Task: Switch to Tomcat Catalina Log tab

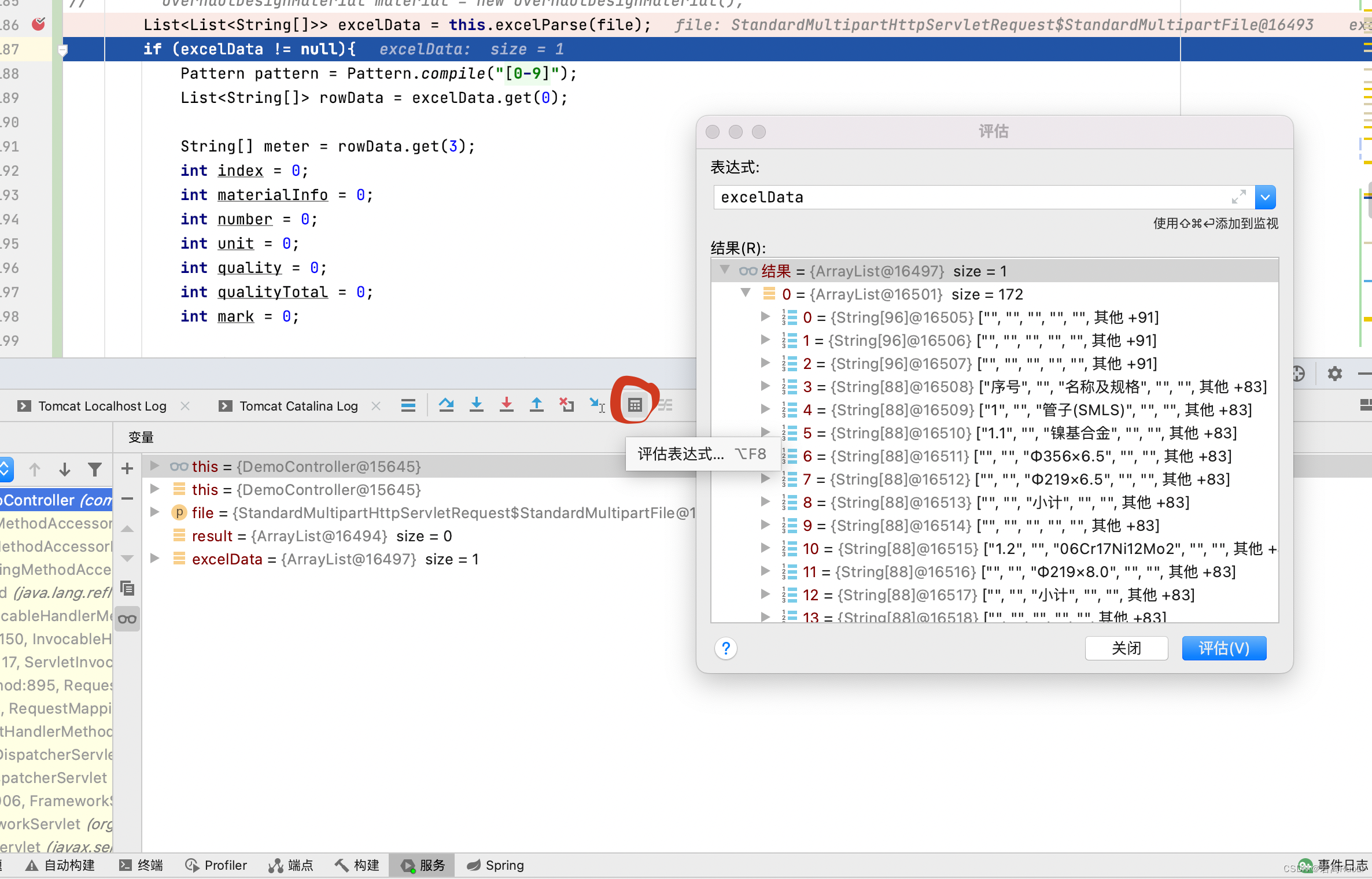Action: pyautogui.click(x=298, y=406)
